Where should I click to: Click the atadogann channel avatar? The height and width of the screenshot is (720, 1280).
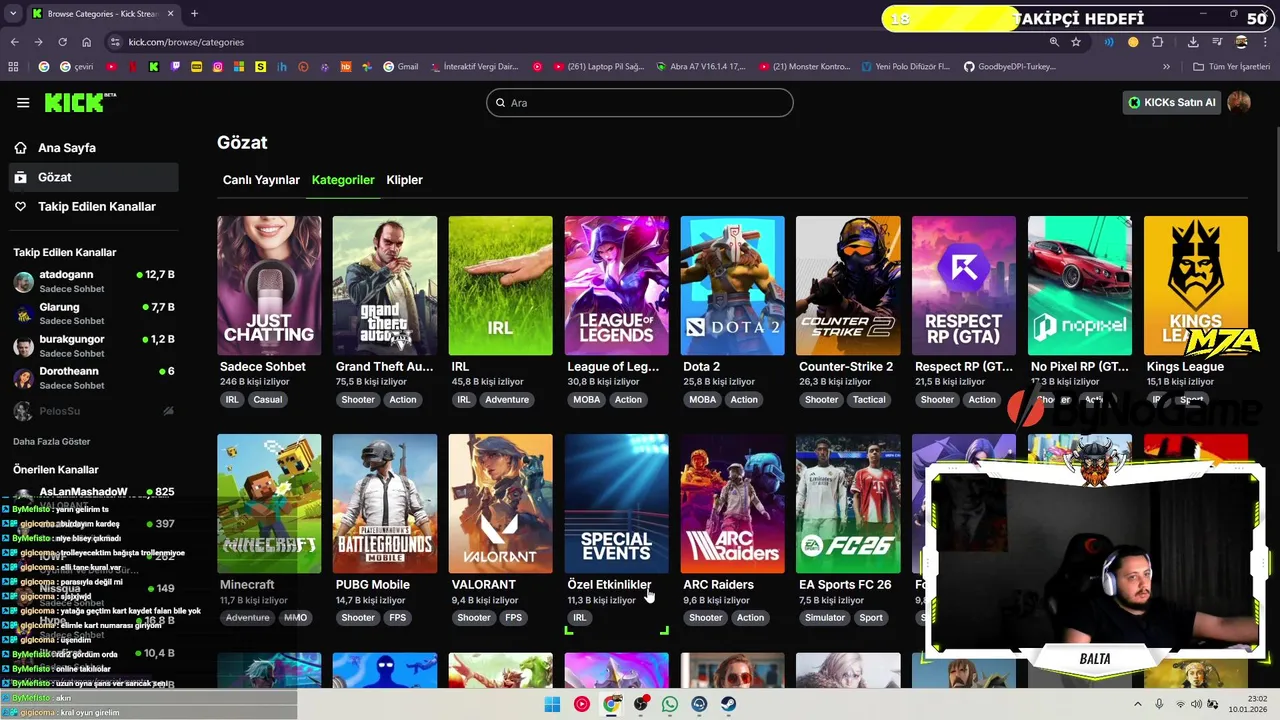(24, 282)
